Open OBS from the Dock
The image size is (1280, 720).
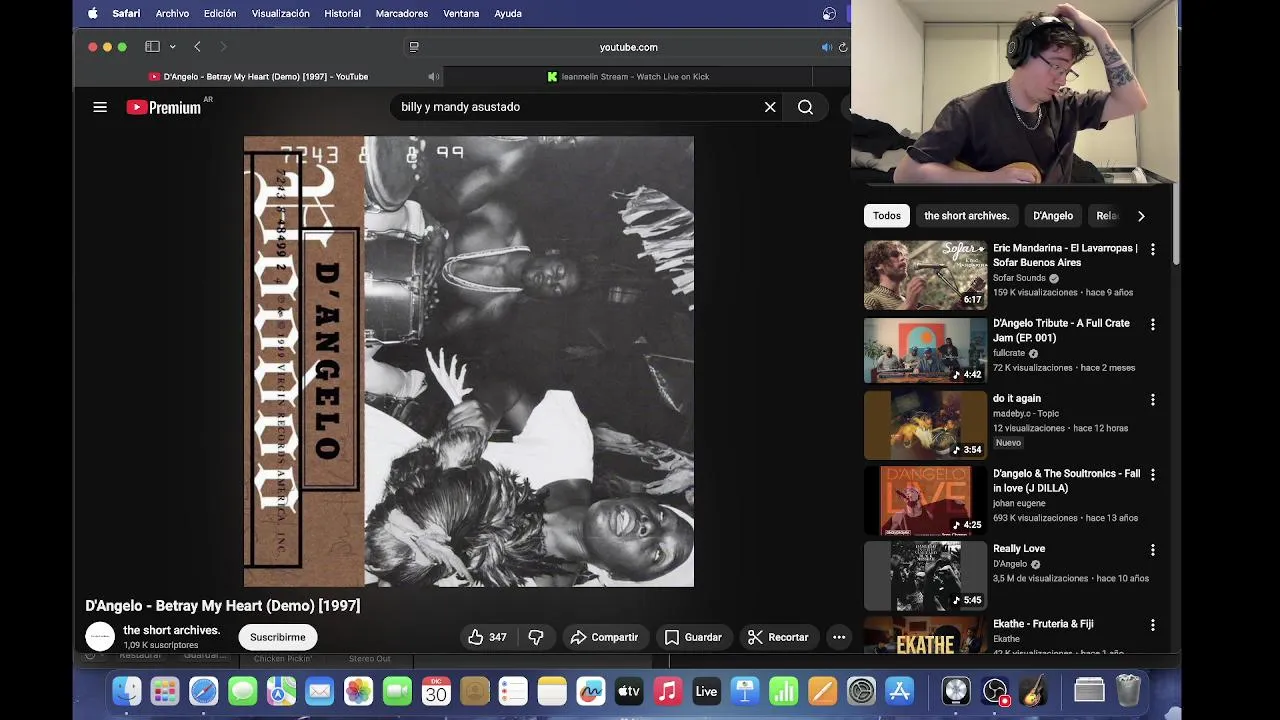(996, 691)
